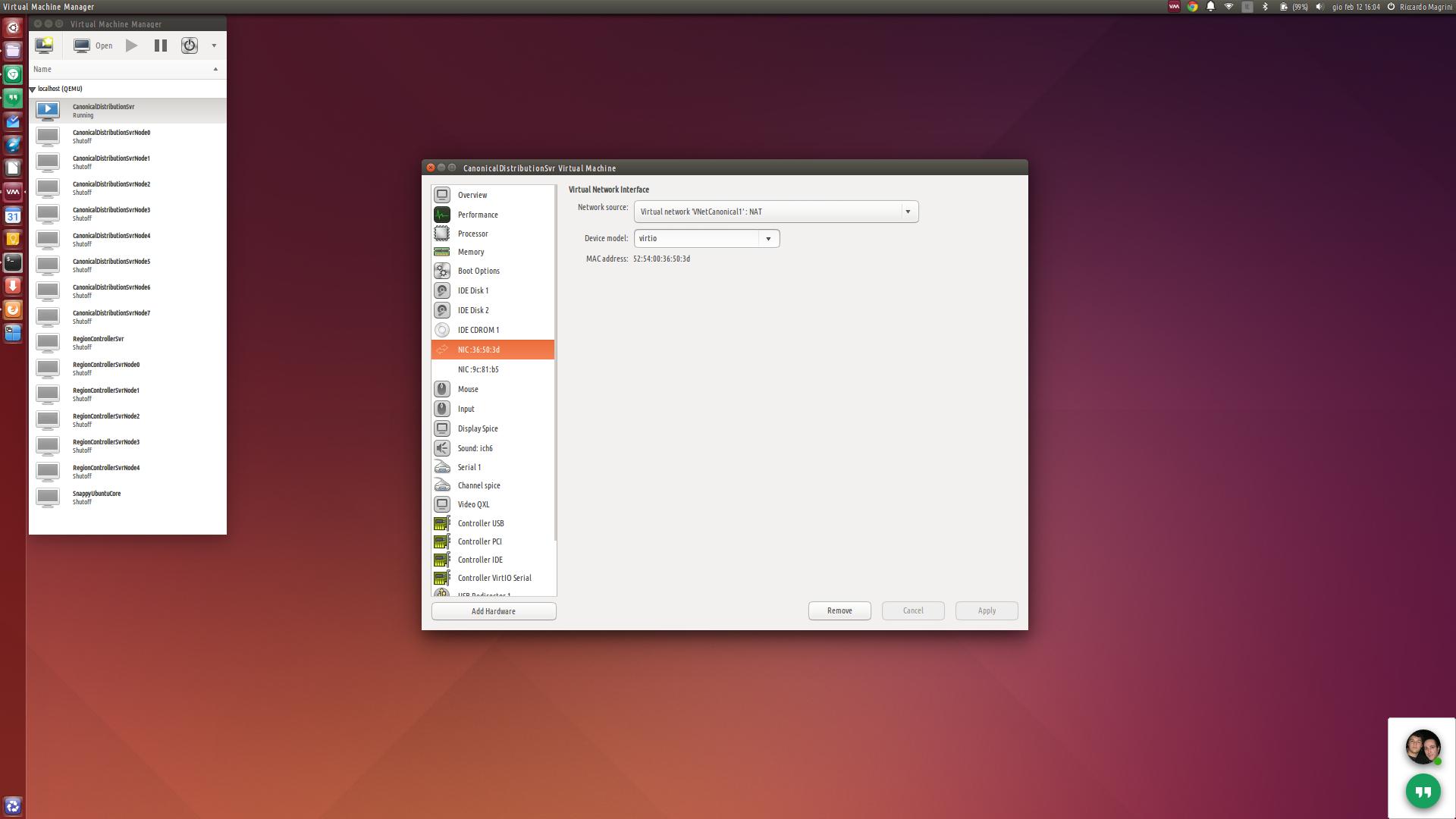Open the selected VM console
Viewport: 1456px width, 819px height.
tap(93, 45)
